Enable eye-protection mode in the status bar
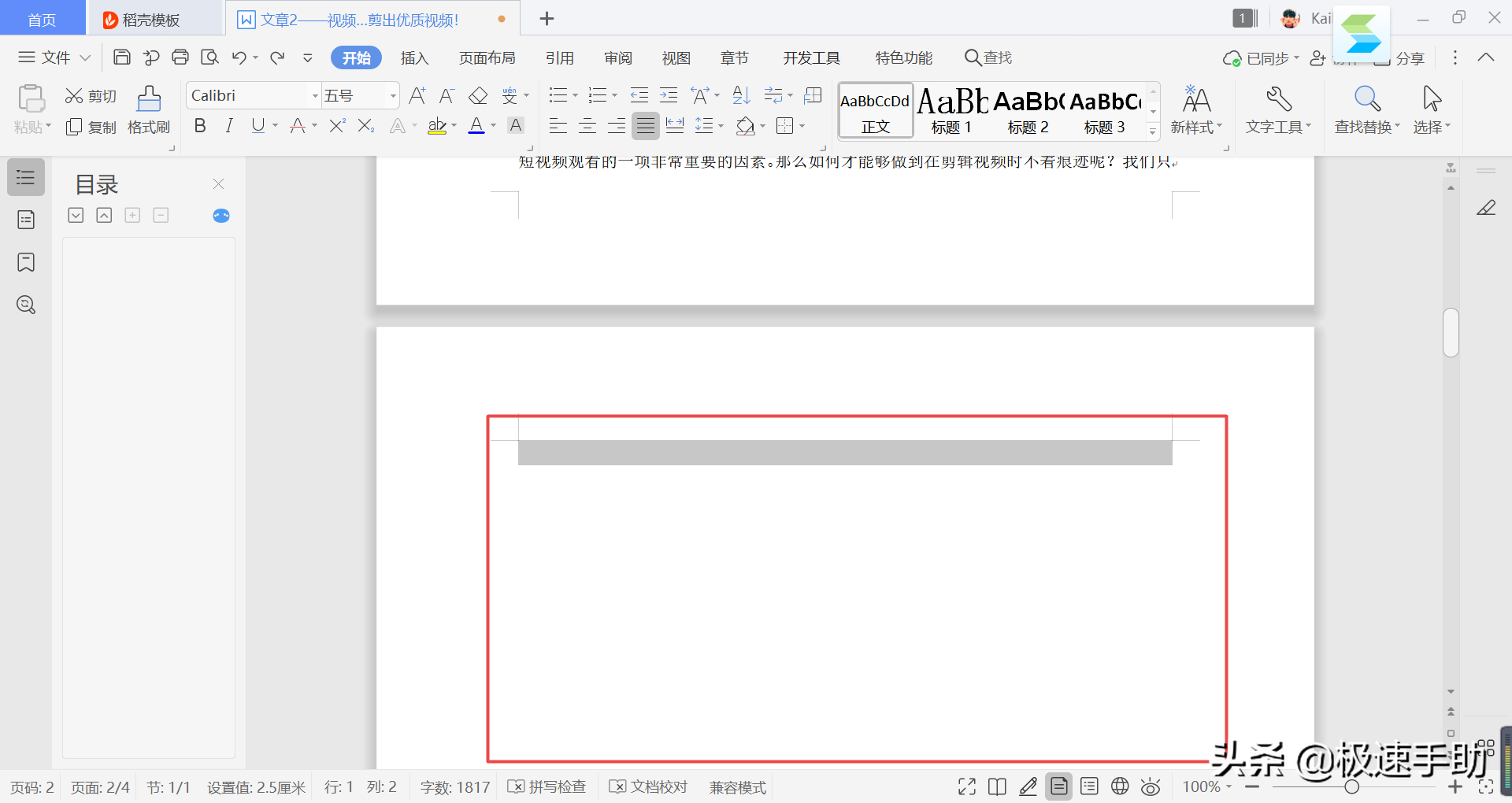 tap(1151, 786)
